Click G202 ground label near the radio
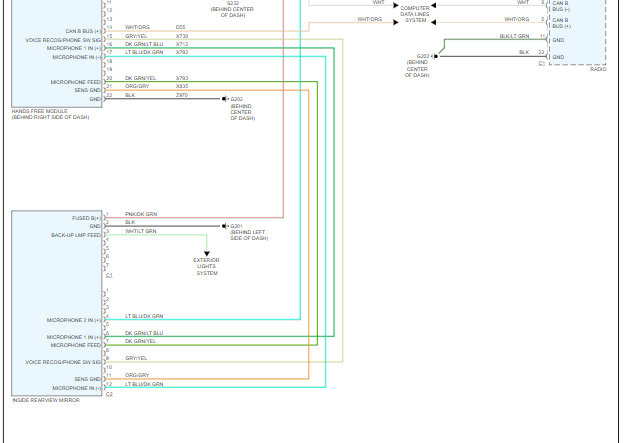This screenshot has width=638, height=443. click(423, 56)
